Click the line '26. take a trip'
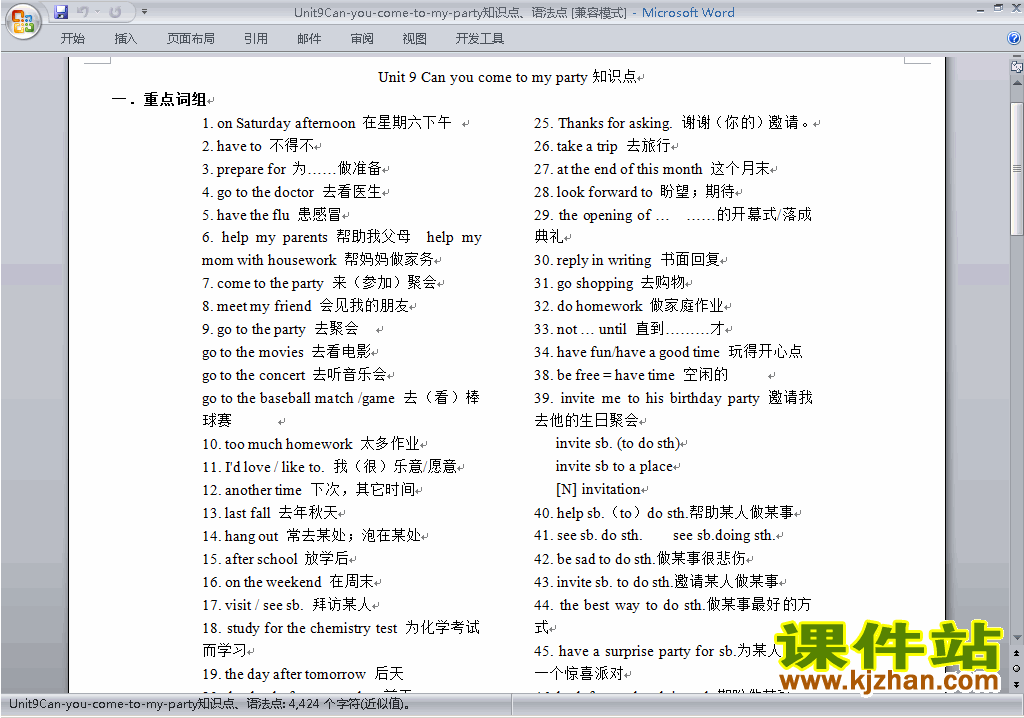The width and height of the screenshot is (1024, 718). click(x=602, y=146)
